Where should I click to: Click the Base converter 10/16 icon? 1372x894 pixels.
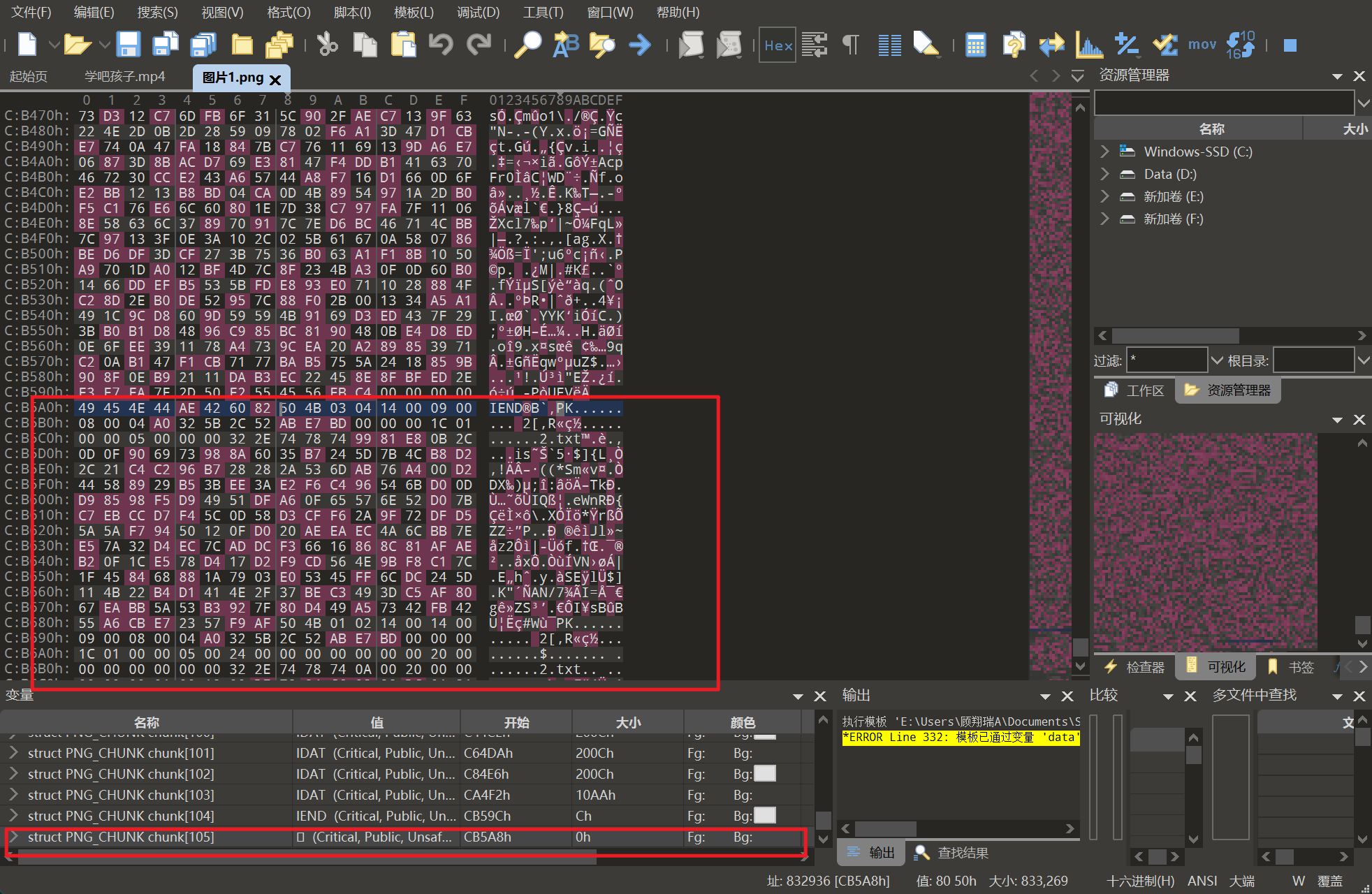(1241, 45)
